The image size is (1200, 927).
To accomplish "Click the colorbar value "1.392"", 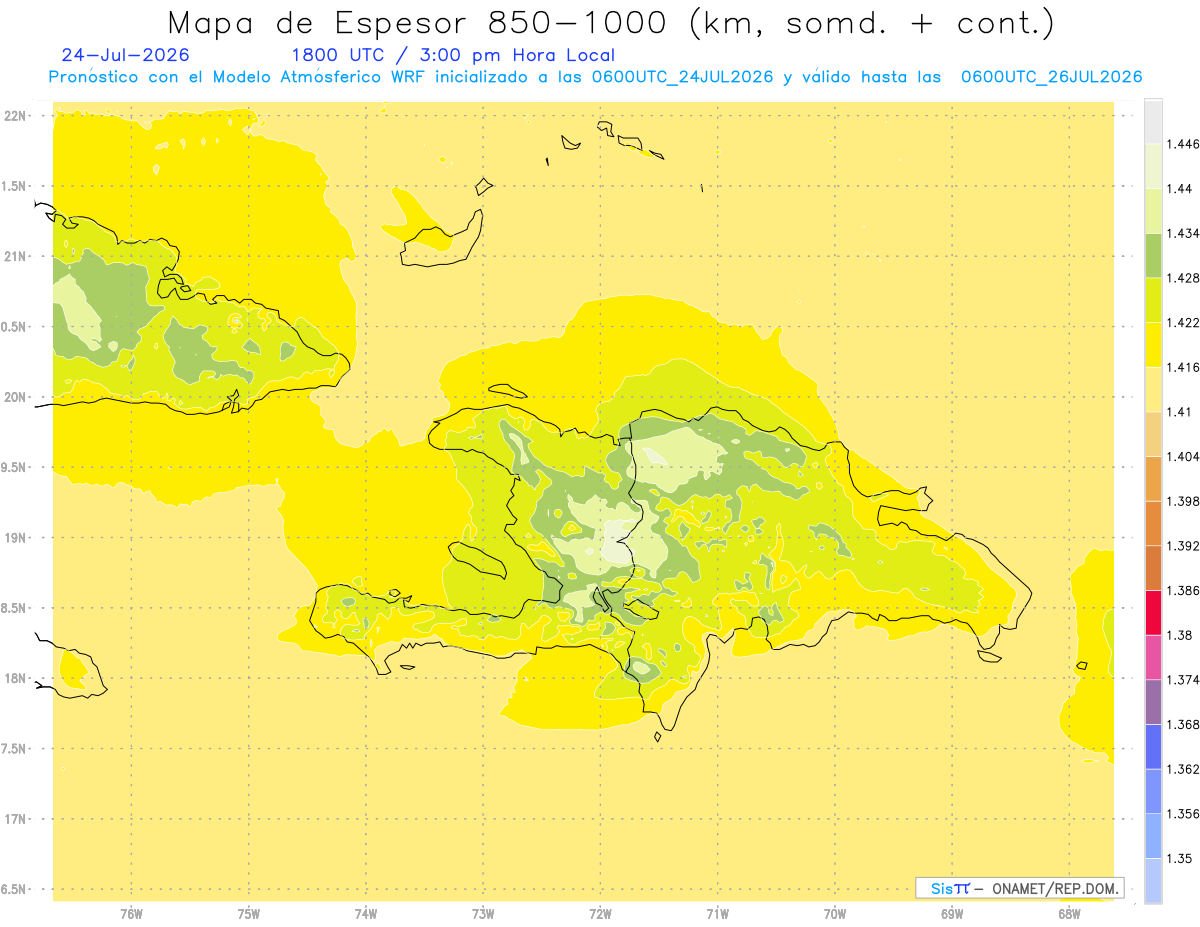I will 1183,546.
